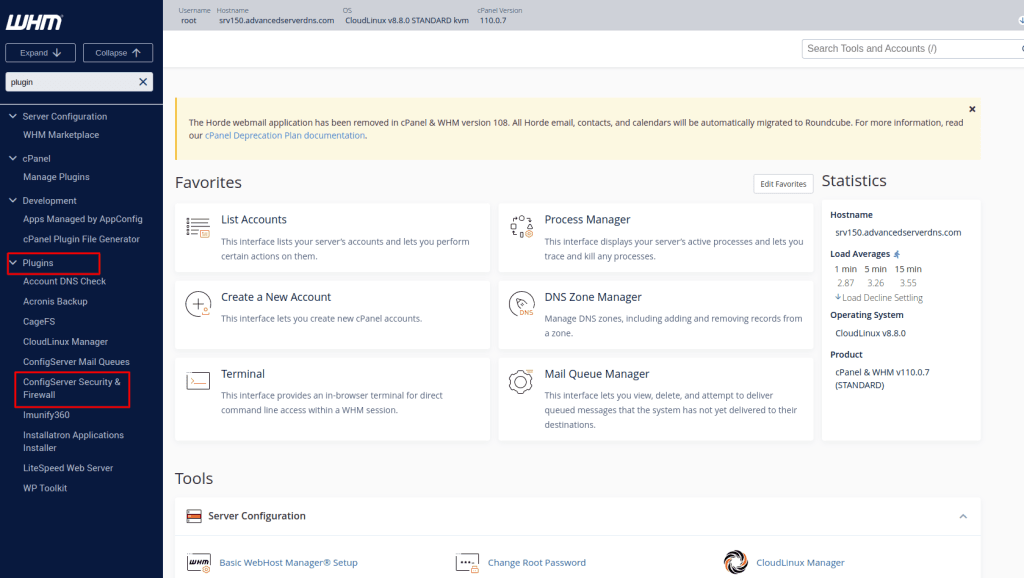
Task: Open the Basic WebHost Manager Setup link
Action: pos(288,562)
